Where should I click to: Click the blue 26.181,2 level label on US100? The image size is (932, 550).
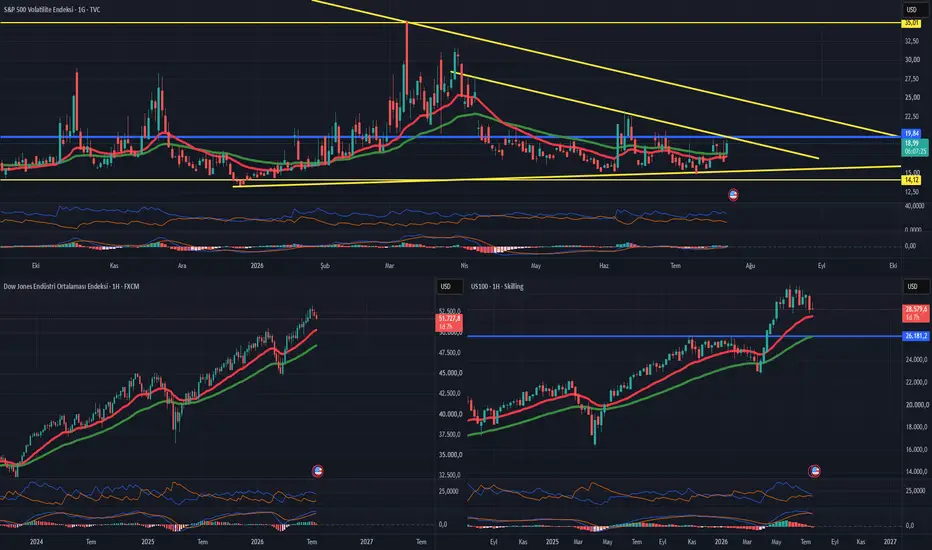tap(916, 336)
